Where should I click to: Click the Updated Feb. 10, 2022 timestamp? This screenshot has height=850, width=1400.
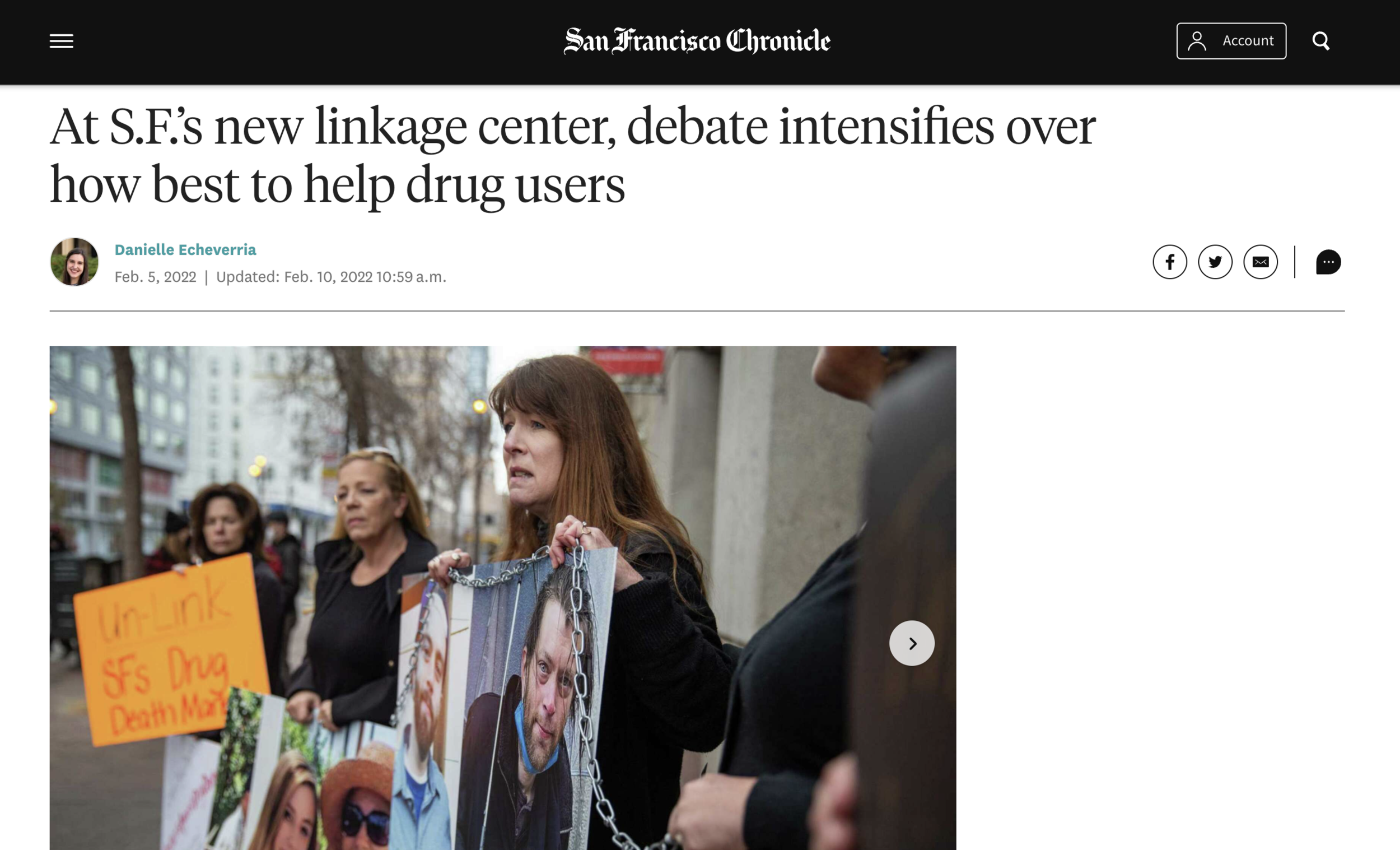click(x=332, y=277)
